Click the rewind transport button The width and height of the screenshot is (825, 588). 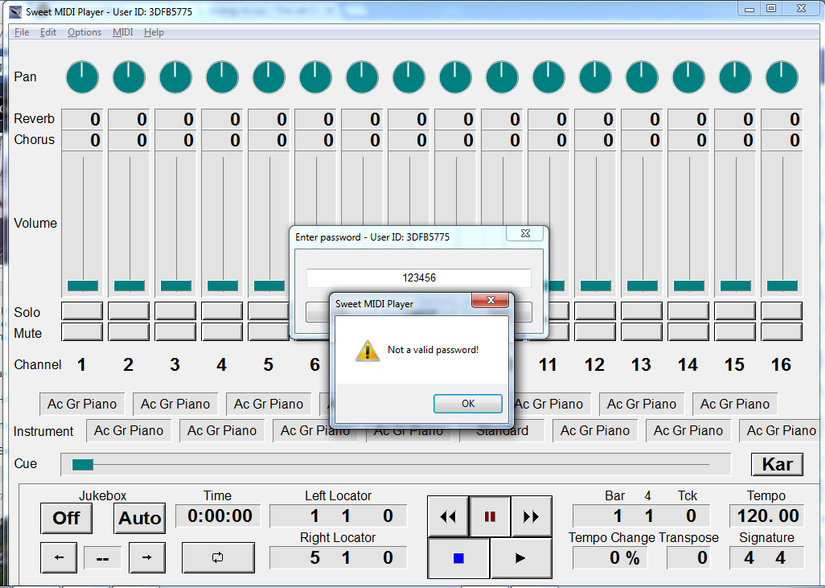pyautogui.click(x=448, y=516)
